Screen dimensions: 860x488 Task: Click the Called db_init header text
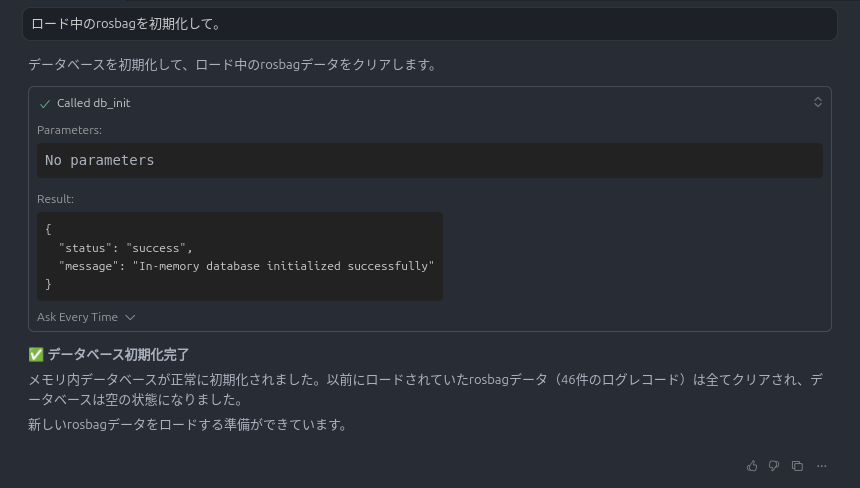93,103
